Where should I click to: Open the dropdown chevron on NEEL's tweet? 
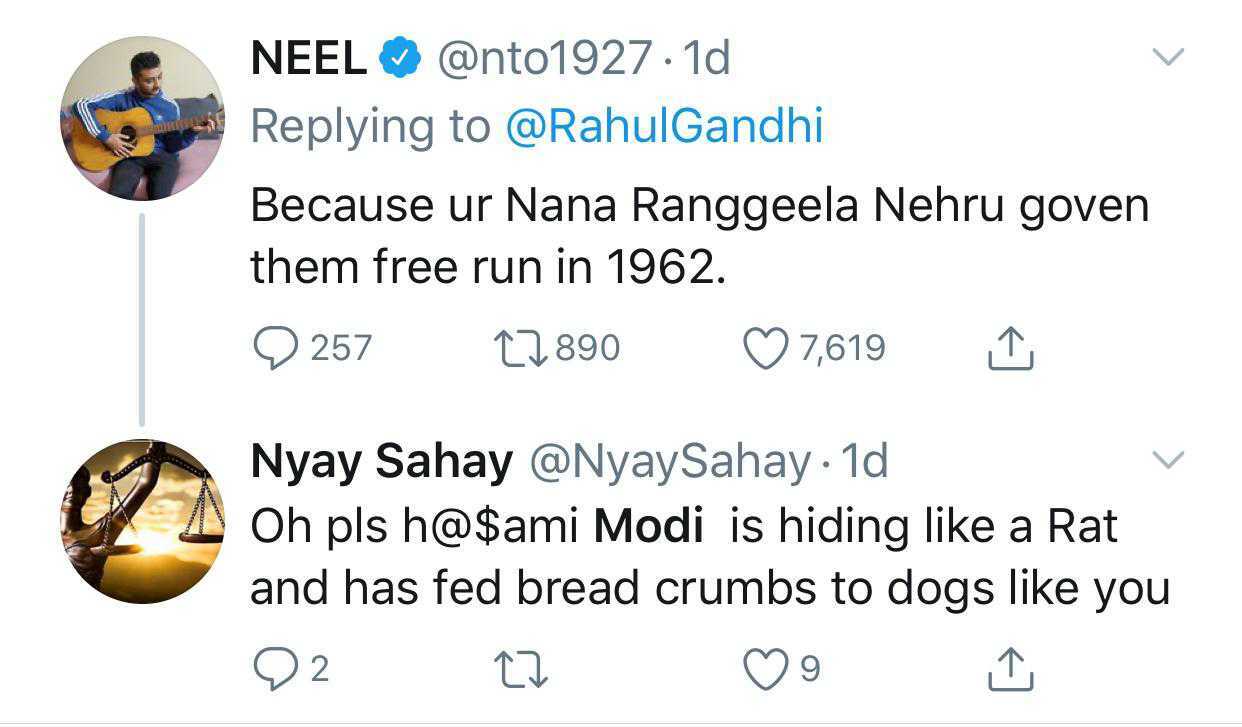(1168, 58)
